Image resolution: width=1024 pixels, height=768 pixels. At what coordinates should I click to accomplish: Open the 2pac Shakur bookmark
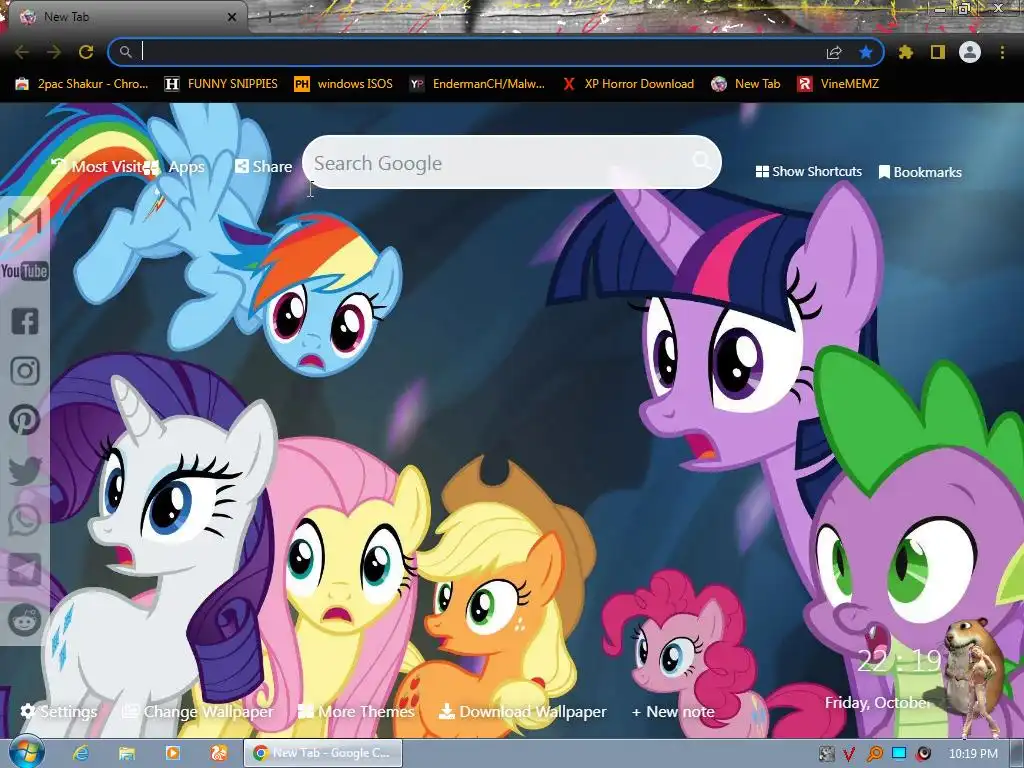coord(82,84)
